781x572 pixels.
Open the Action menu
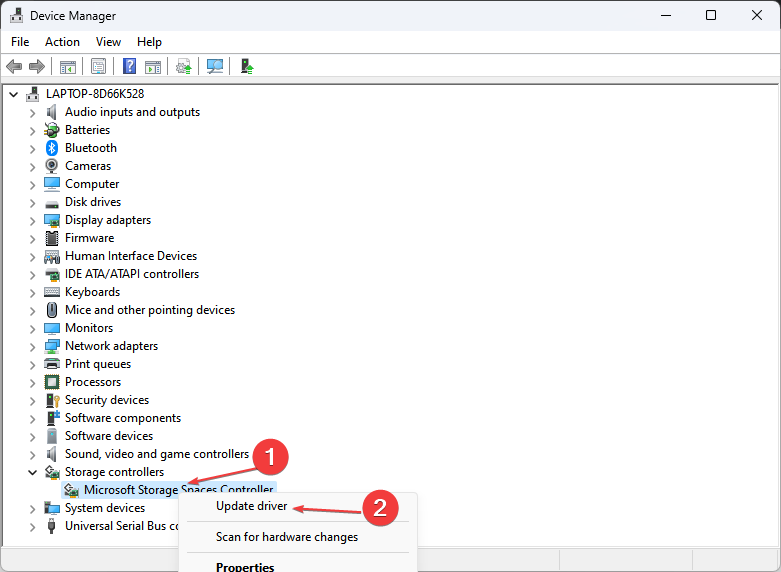[62, 42]
